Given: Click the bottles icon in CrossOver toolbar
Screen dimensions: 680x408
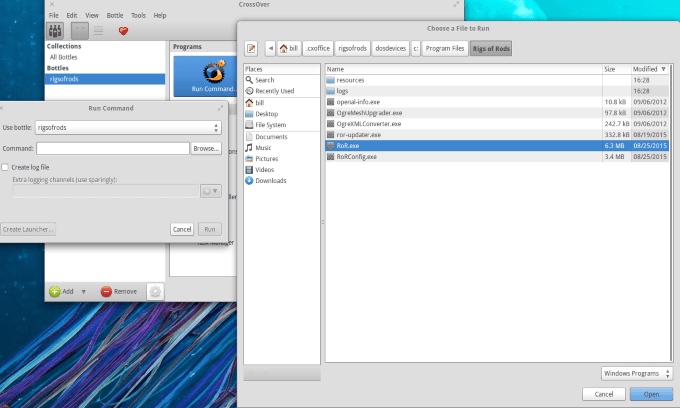Looking at the screenshot, I should click(55, 31).
